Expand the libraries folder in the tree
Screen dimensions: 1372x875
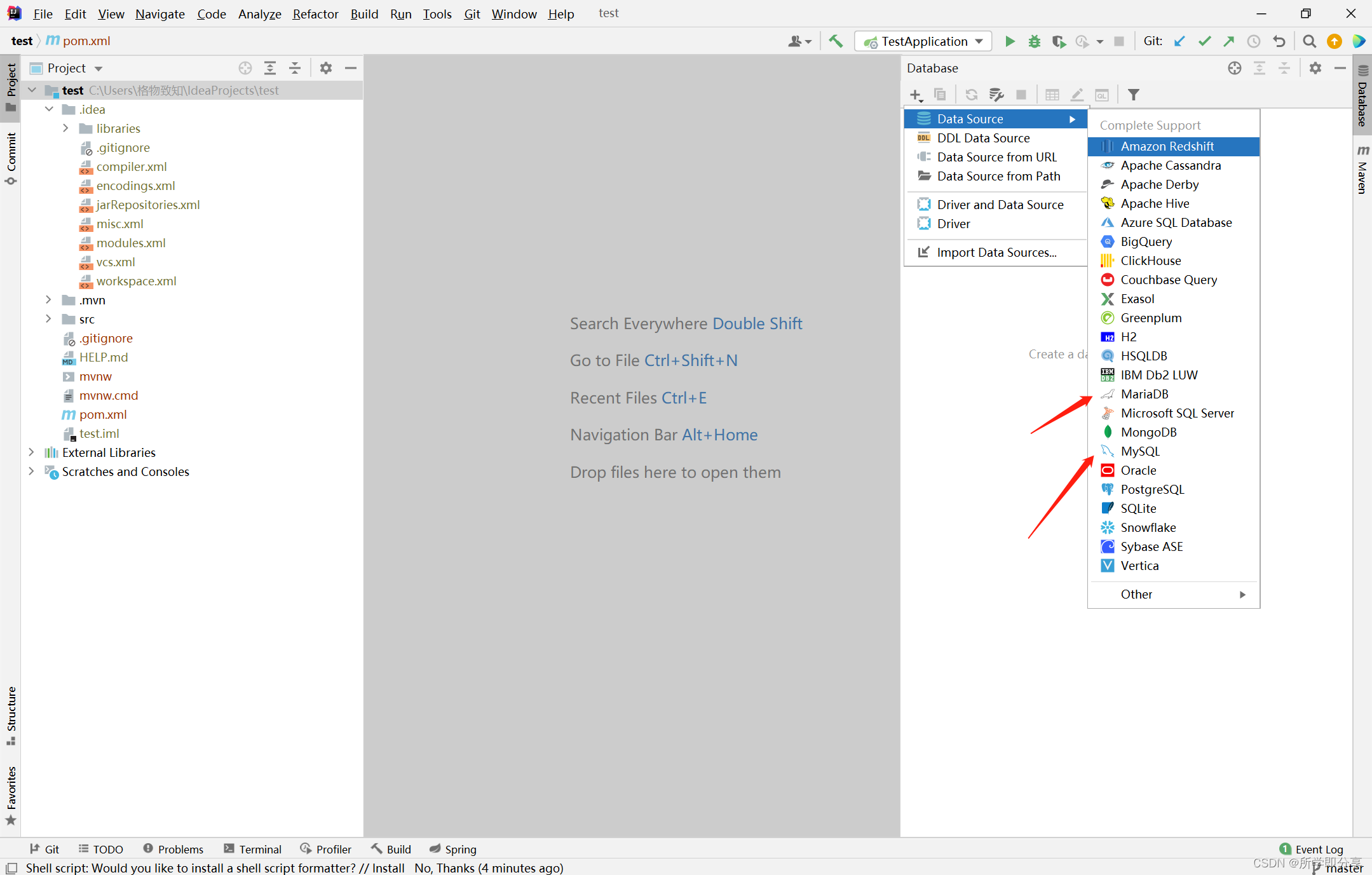click(x=65, y=128)
